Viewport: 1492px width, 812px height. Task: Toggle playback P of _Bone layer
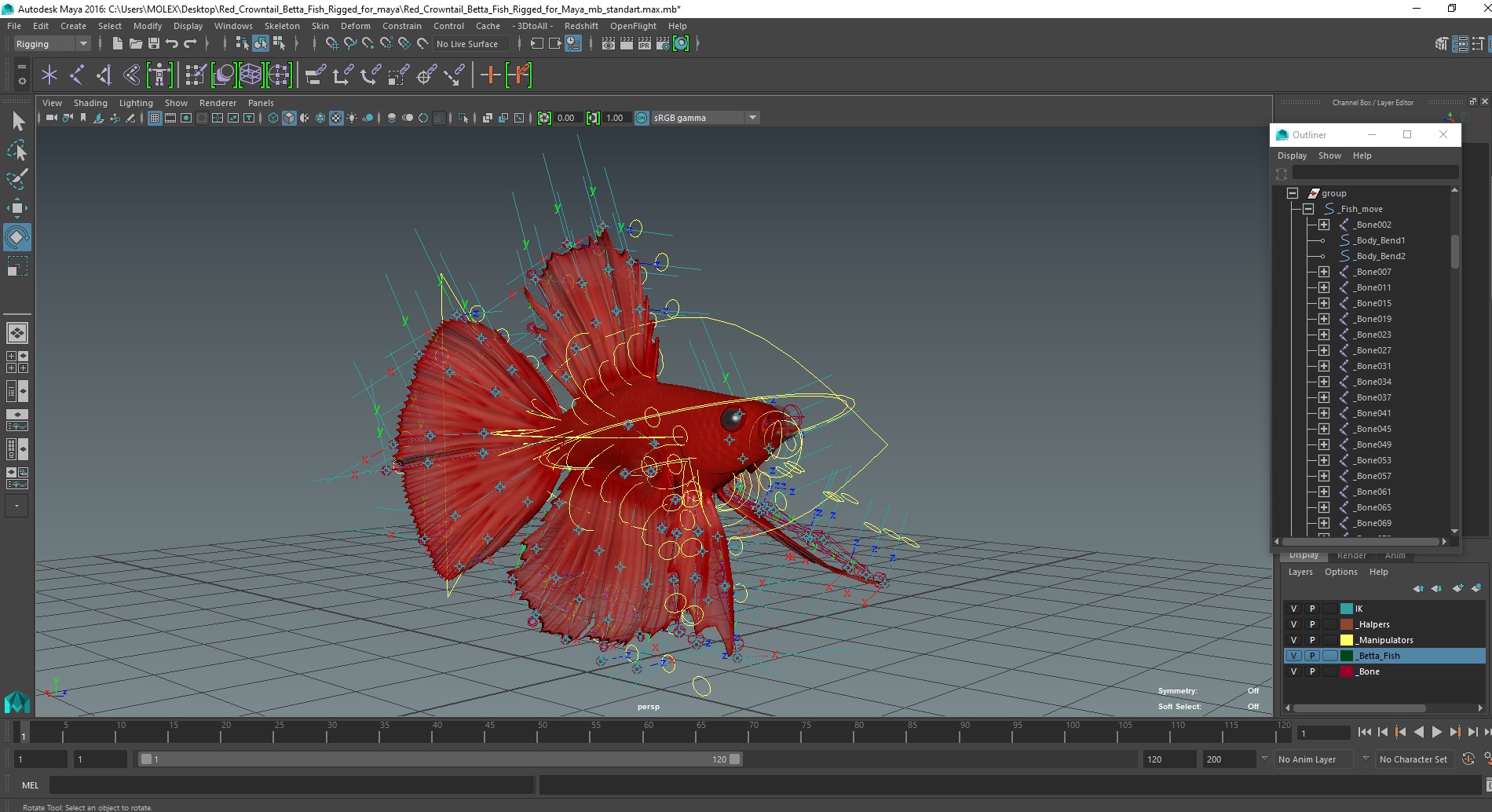click(1311, 671)
